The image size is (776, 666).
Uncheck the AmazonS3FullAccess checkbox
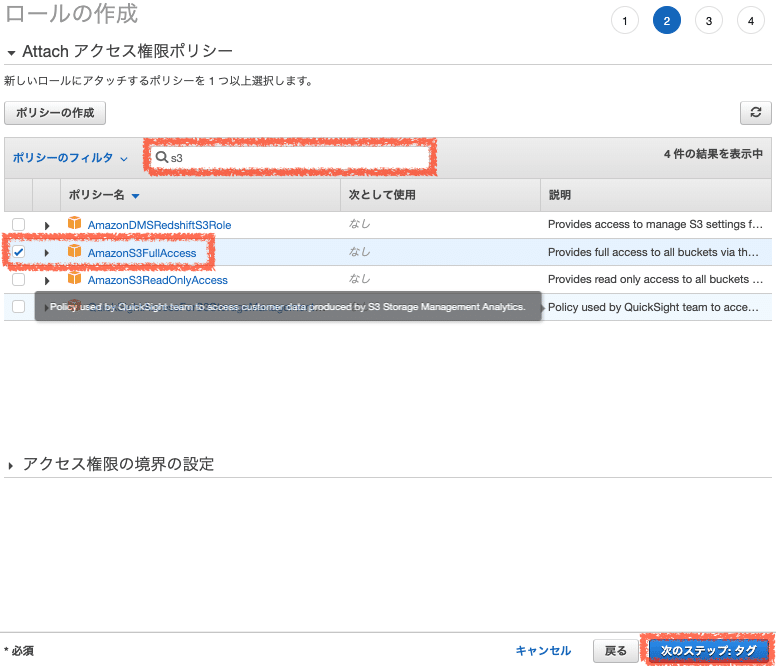point(18,252)
